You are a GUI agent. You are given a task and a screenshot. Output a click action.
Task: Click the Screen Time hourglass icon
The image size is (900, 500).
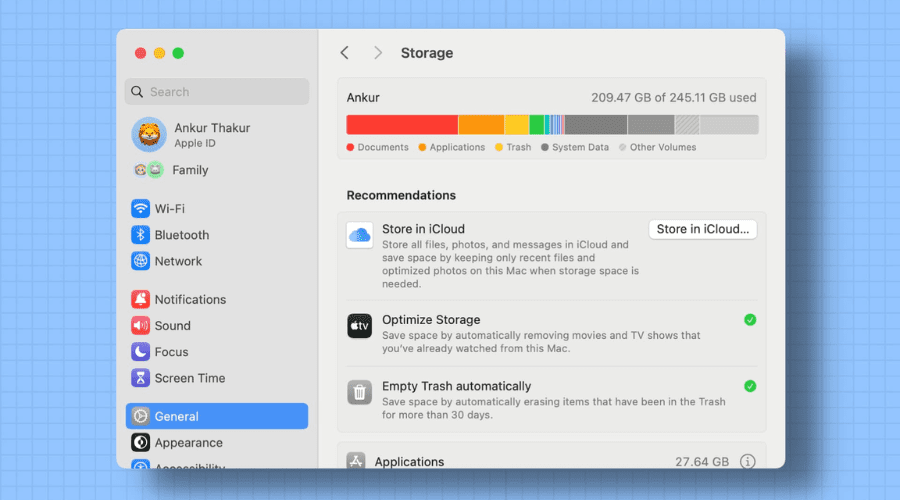140,378
